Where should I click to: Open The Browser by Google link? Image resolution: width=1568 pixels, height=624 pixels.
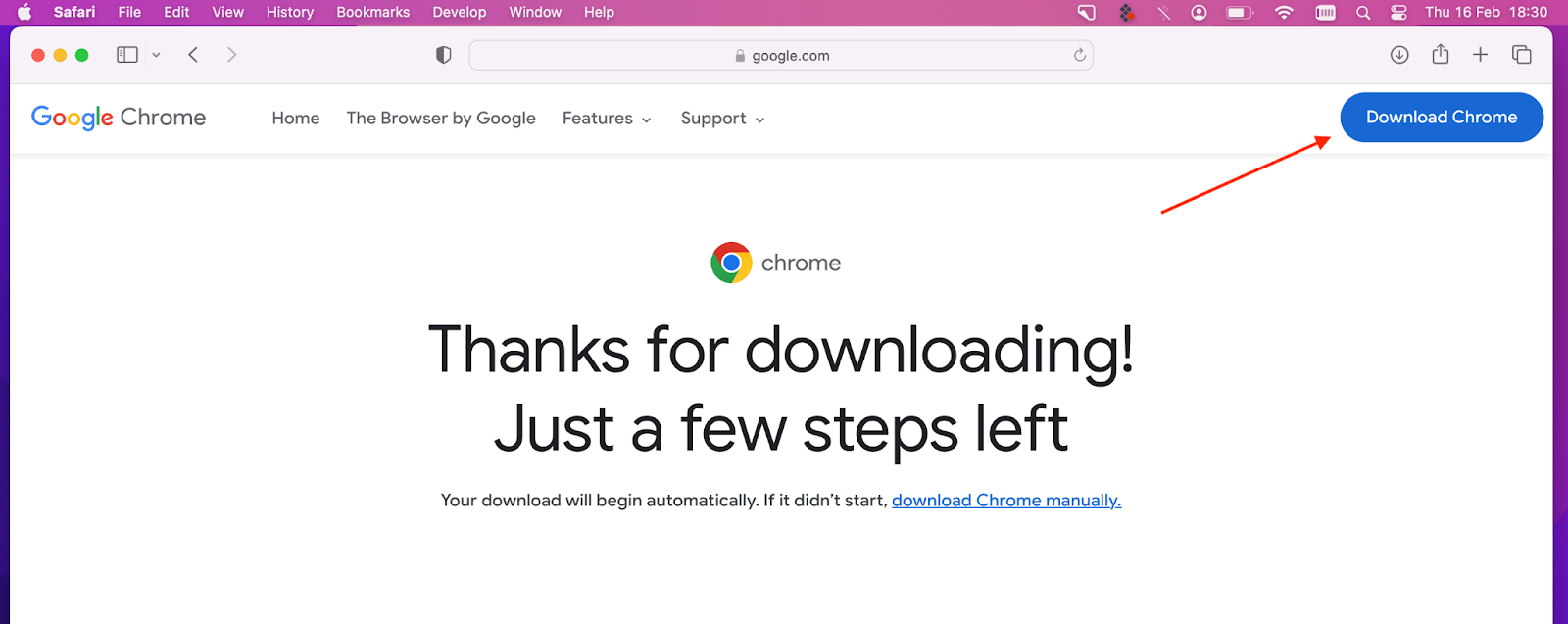click(441, 119)
